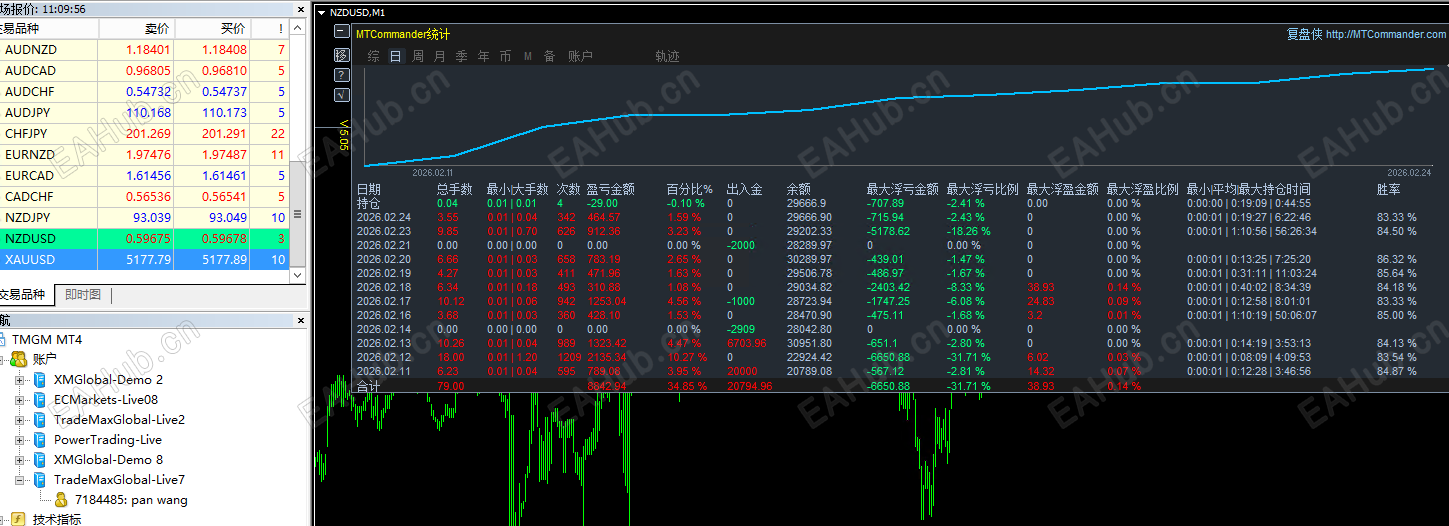Image resolution: width=1449 pixels, height=526 pixels.
Task: Switch to the 季 quarterly tab
Action: tap(462, 57)
